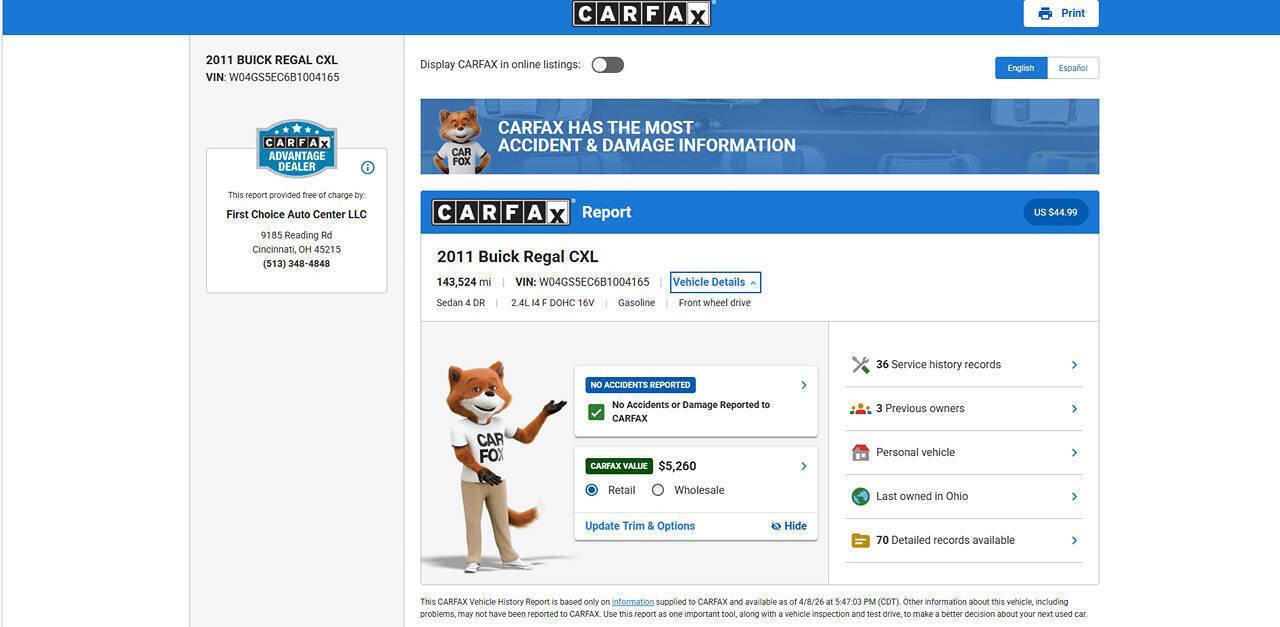This screenshot has height=627, width=1280.
Task: Click the detailed records folder icon
Action: coord(860,541)
